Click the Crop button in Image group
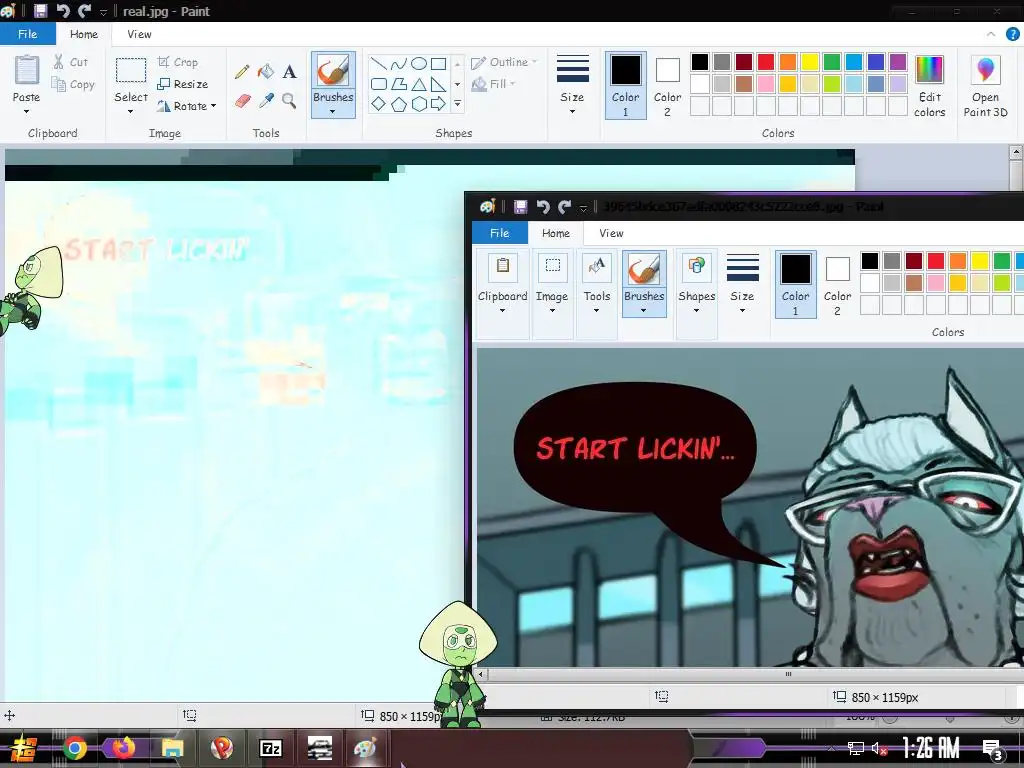Image resolution: width=1024 pixels, height=768 pixels. [x=178, y=62]
